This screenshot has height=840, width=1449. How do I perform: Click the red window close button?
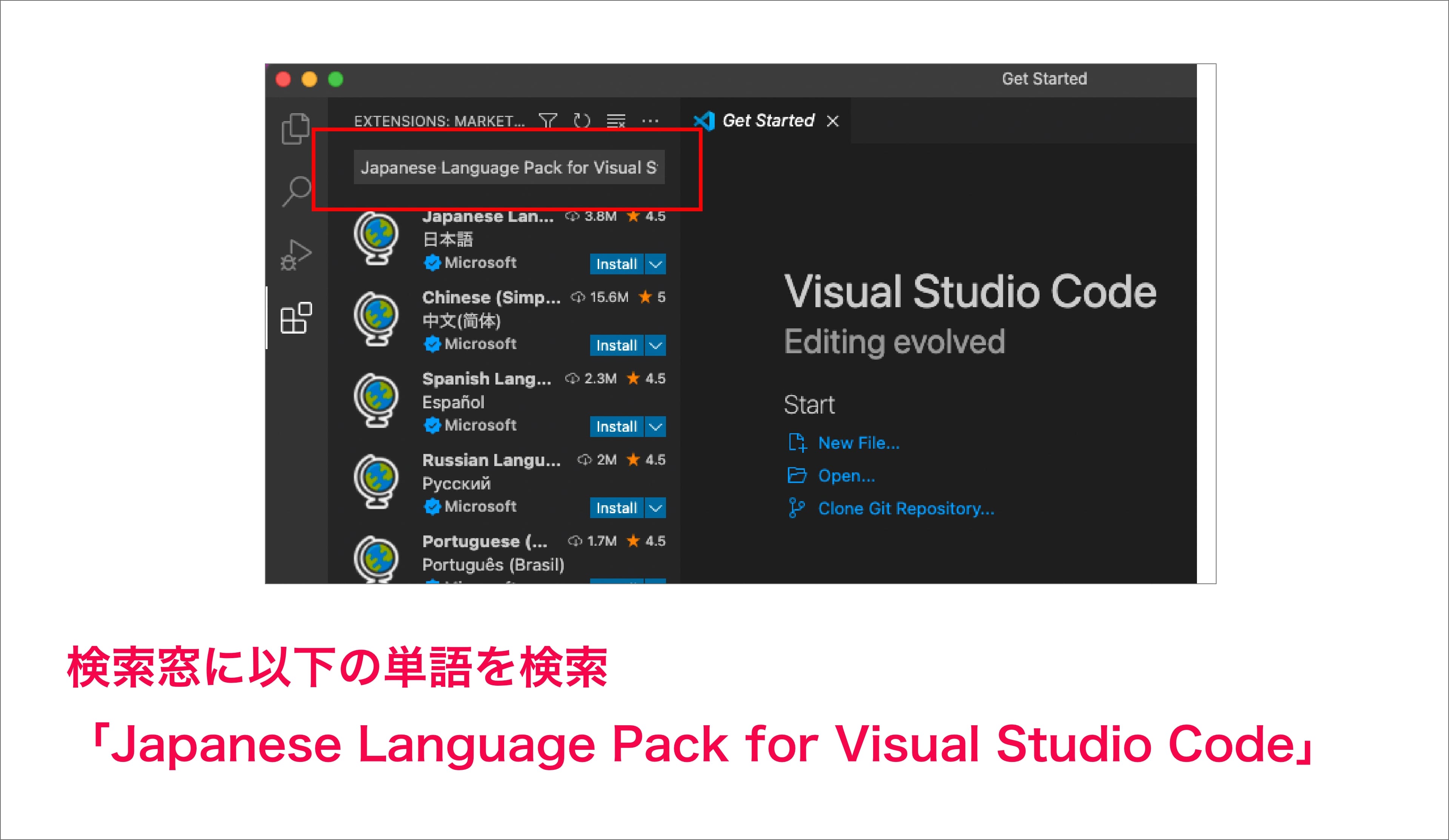click(x=283, y=79)
